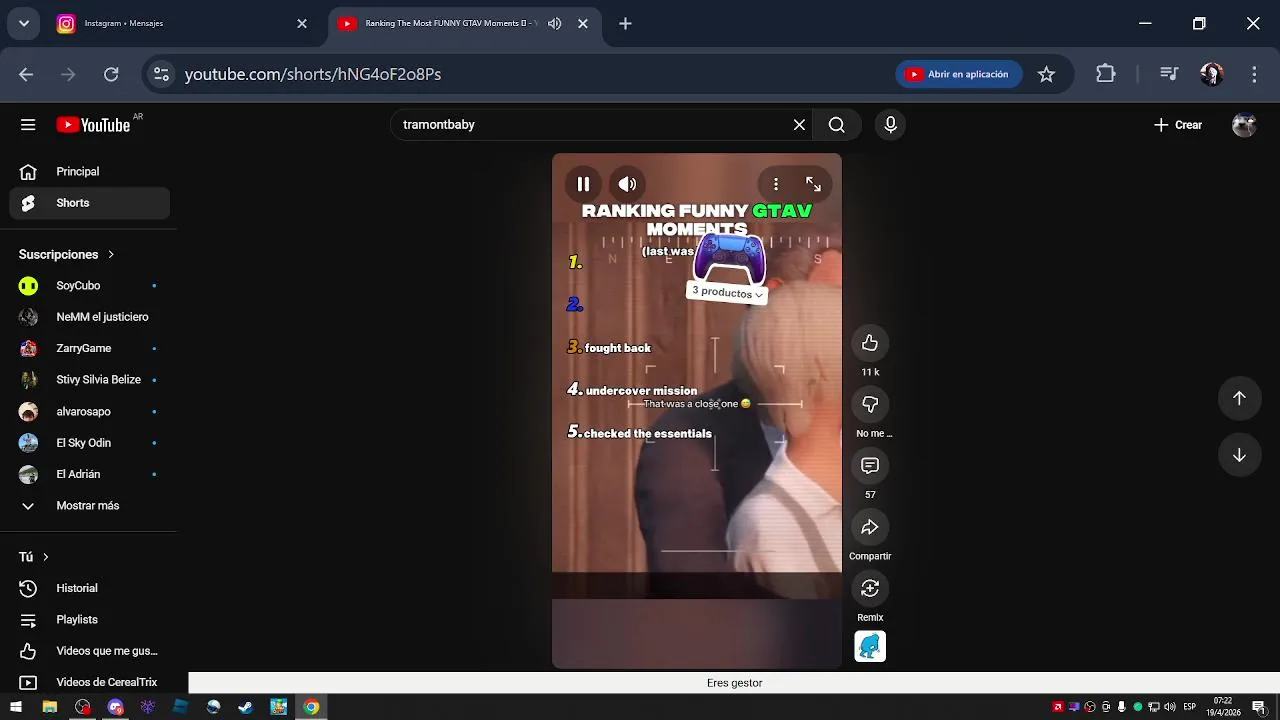Close the Instagram Mensajes tab
This screenshot has height=720, width=1280.
click(x=302, y=24)
